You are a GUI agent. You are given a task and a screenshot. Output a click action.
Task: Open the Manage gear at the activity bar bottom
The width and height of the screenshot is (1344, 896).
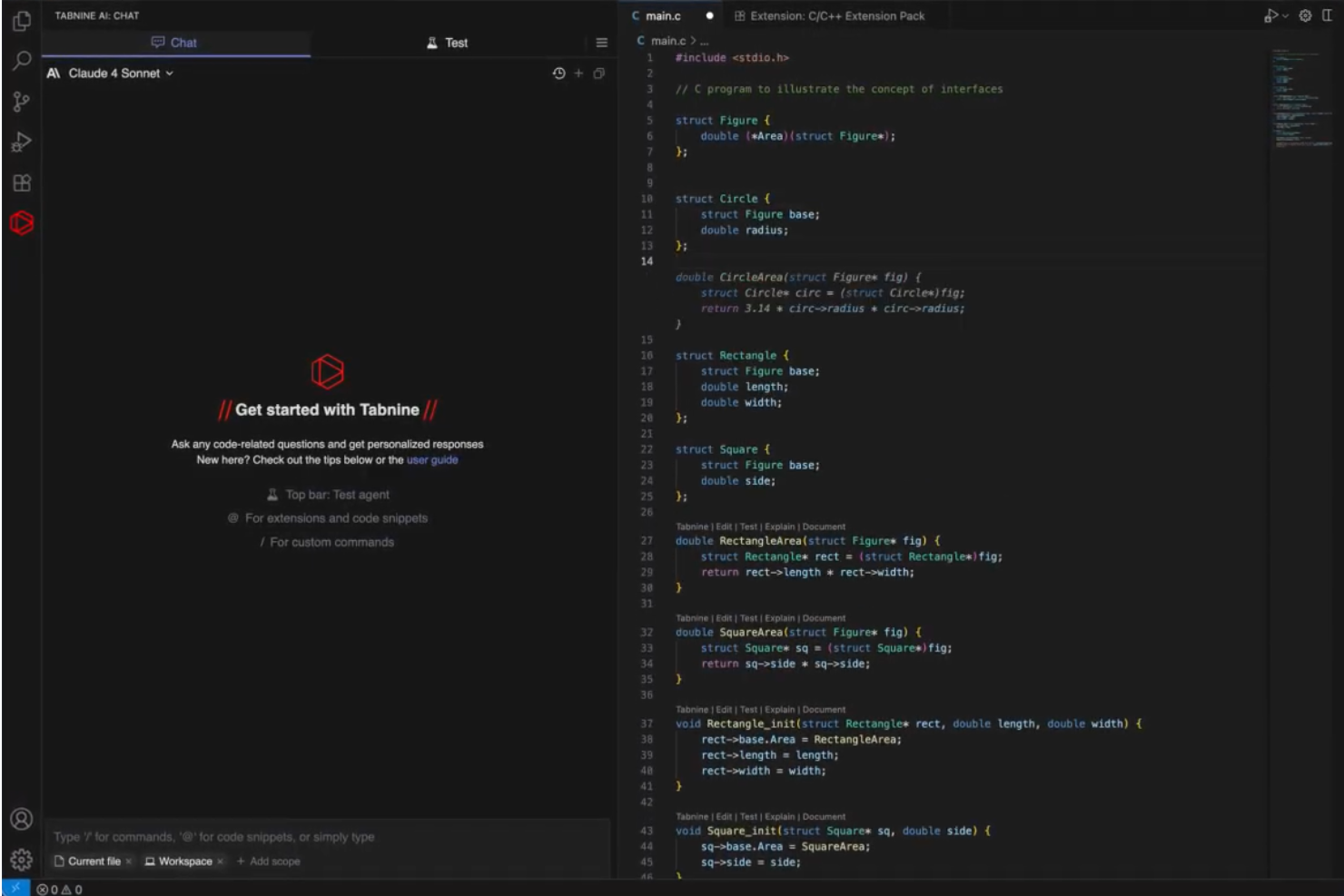[22, 859]
